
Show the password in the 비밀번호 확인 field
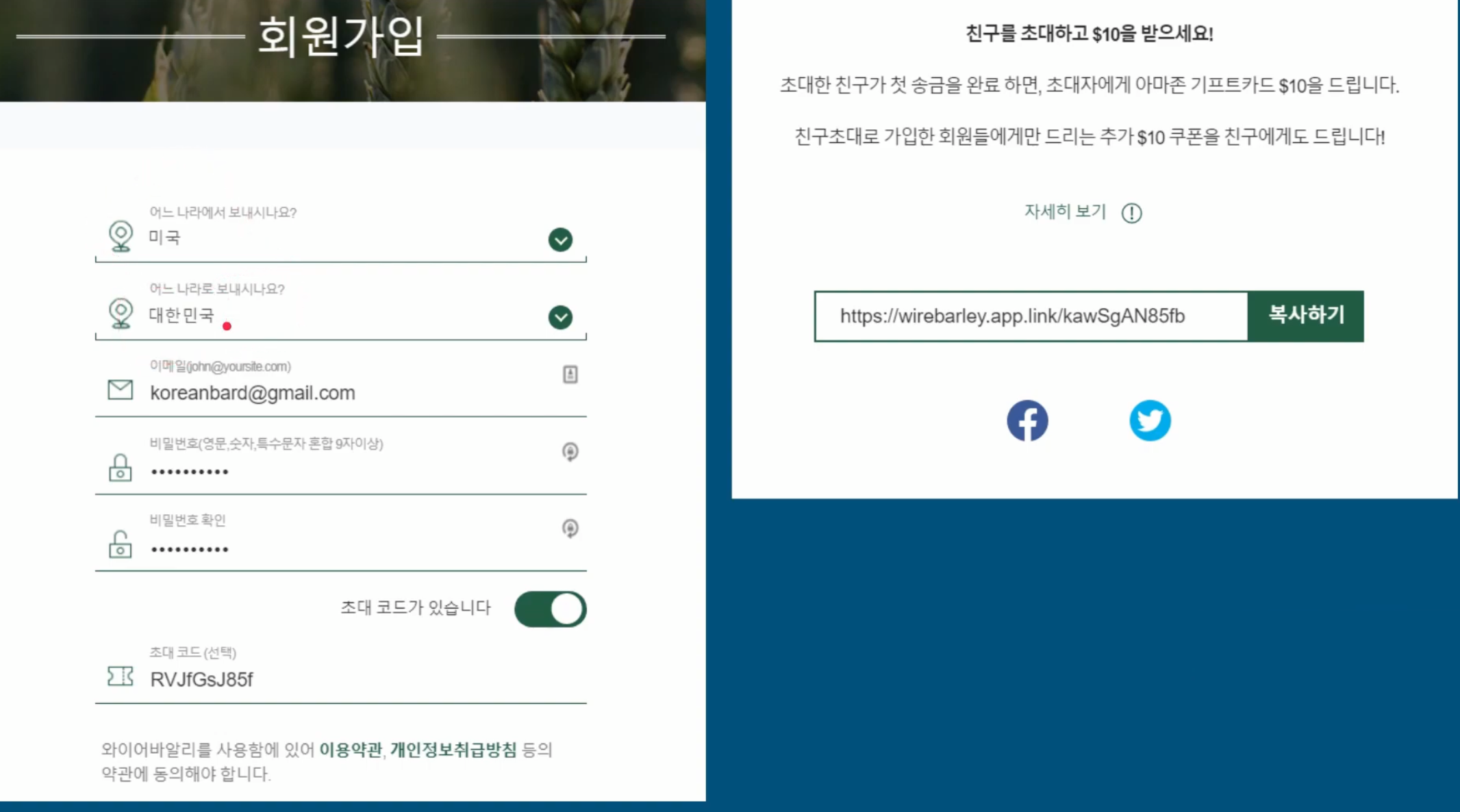(x=571, y=528)
